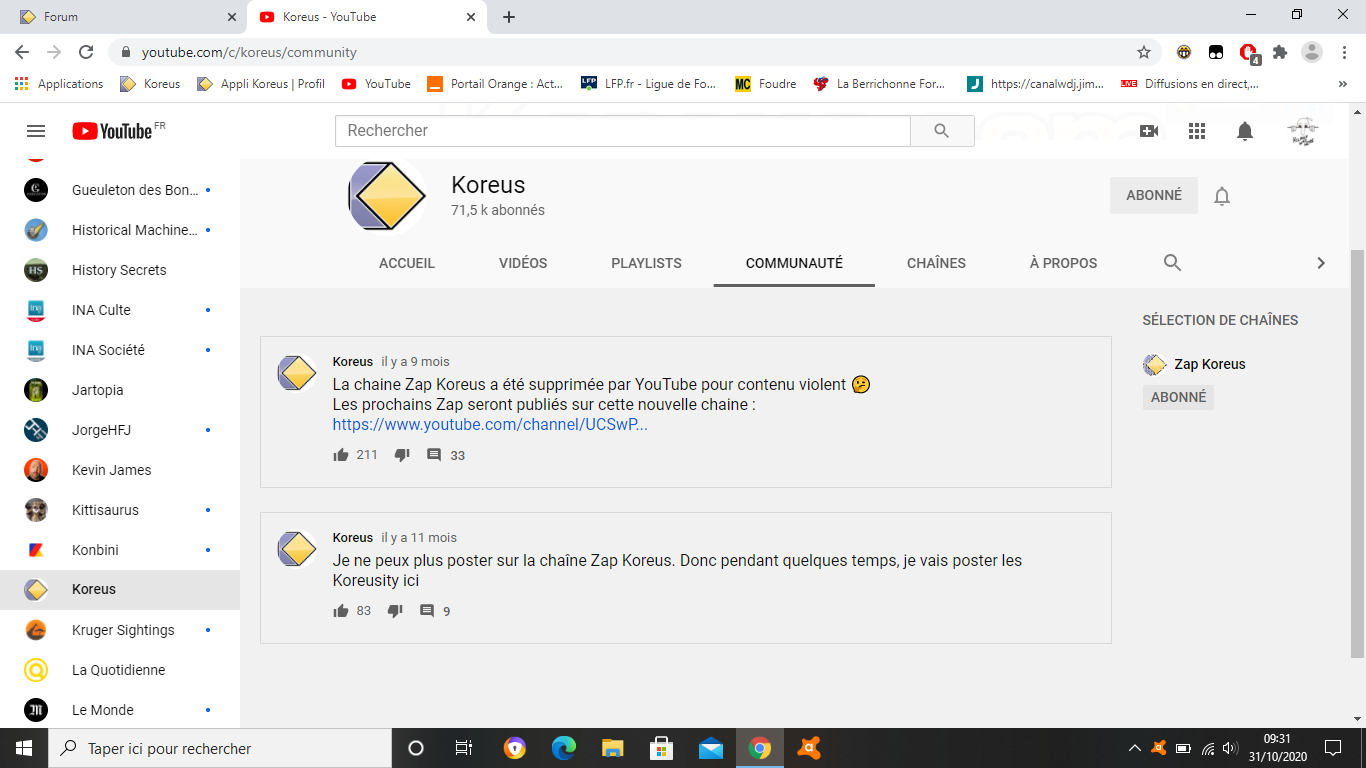
Task: Show hidden Windows system tray icons
Action: [1134, 748]
